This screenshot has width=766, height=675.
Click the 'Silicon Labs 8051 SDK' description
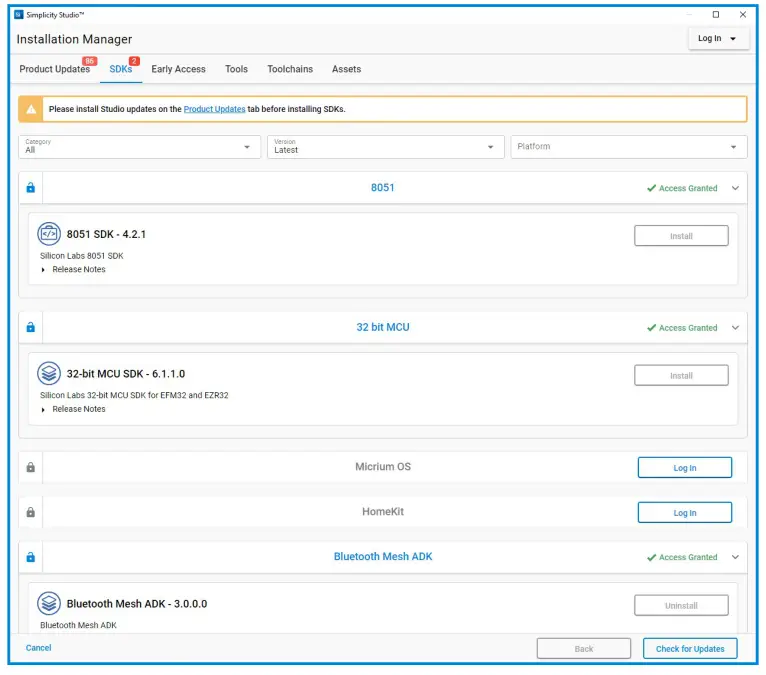click(82, 256)
